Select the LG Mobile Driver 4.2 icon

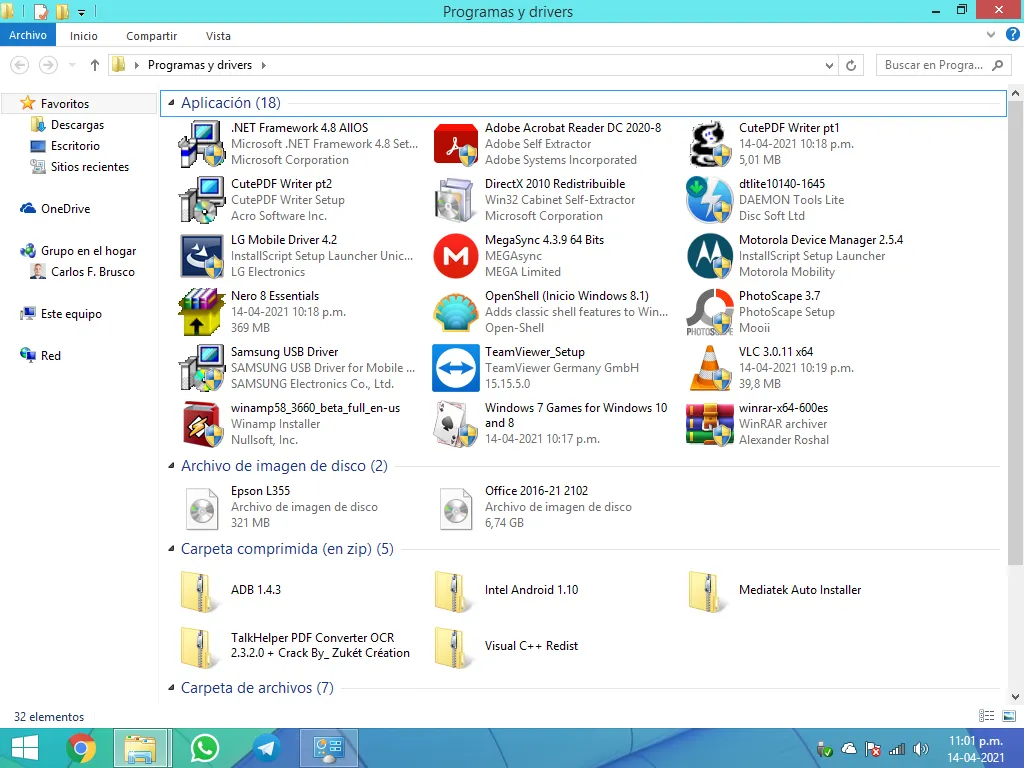(201, 256)
